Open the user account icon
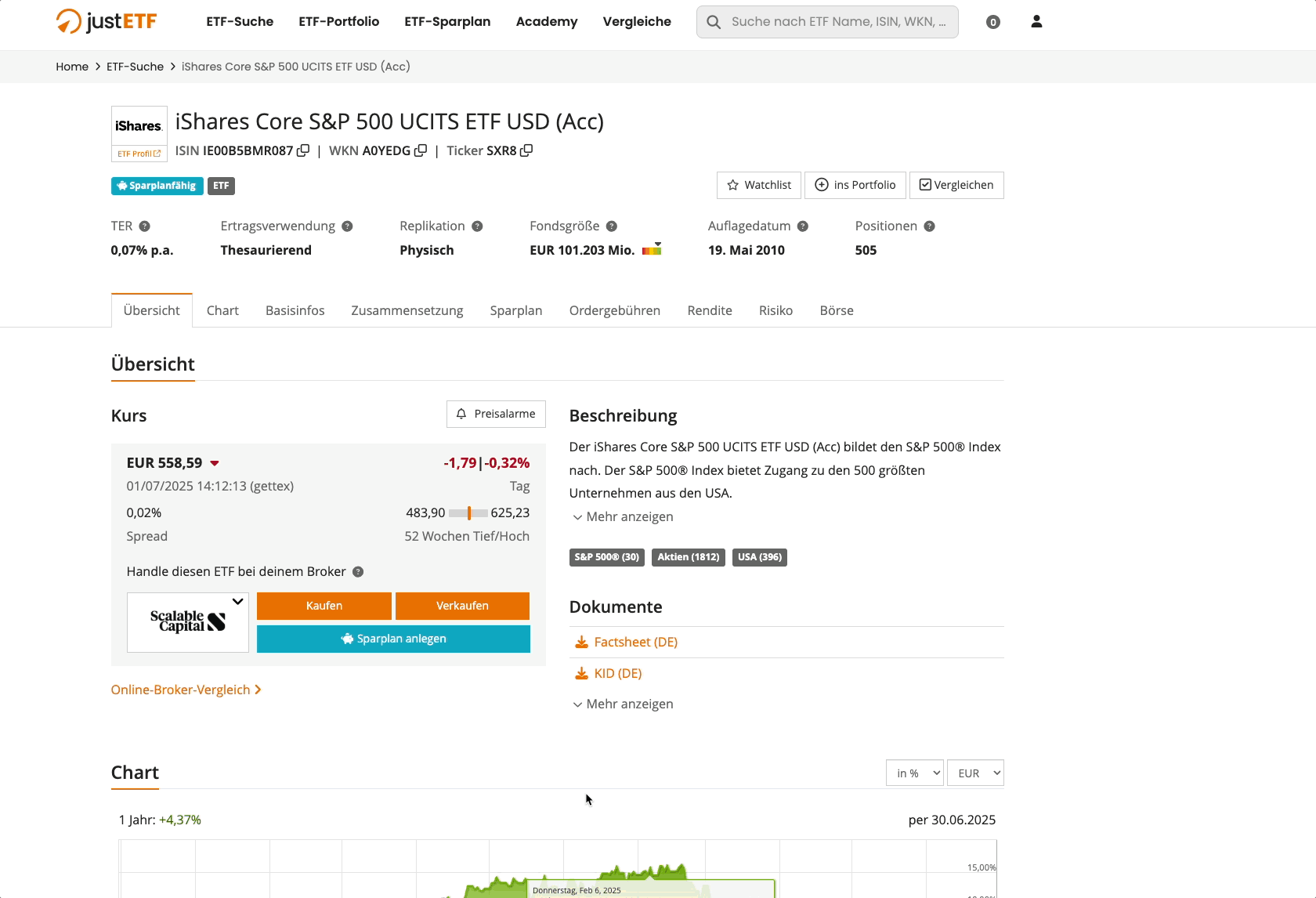Image resolution: width=1316 pixels, height=898 pixels. (x=1036, y=22)
